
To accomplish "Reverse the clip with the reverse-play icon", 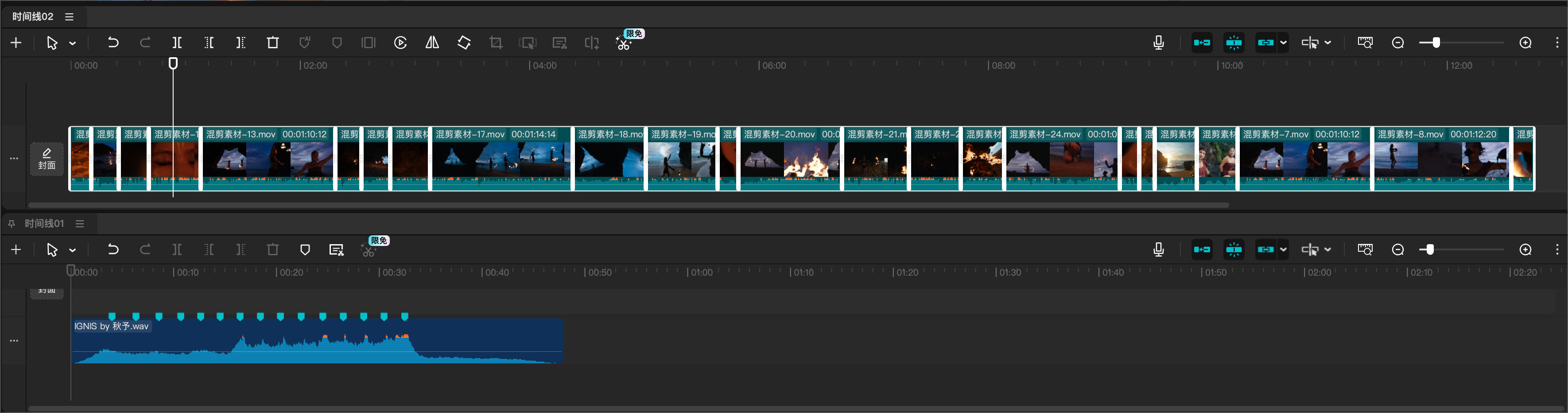I will (400, 43).
